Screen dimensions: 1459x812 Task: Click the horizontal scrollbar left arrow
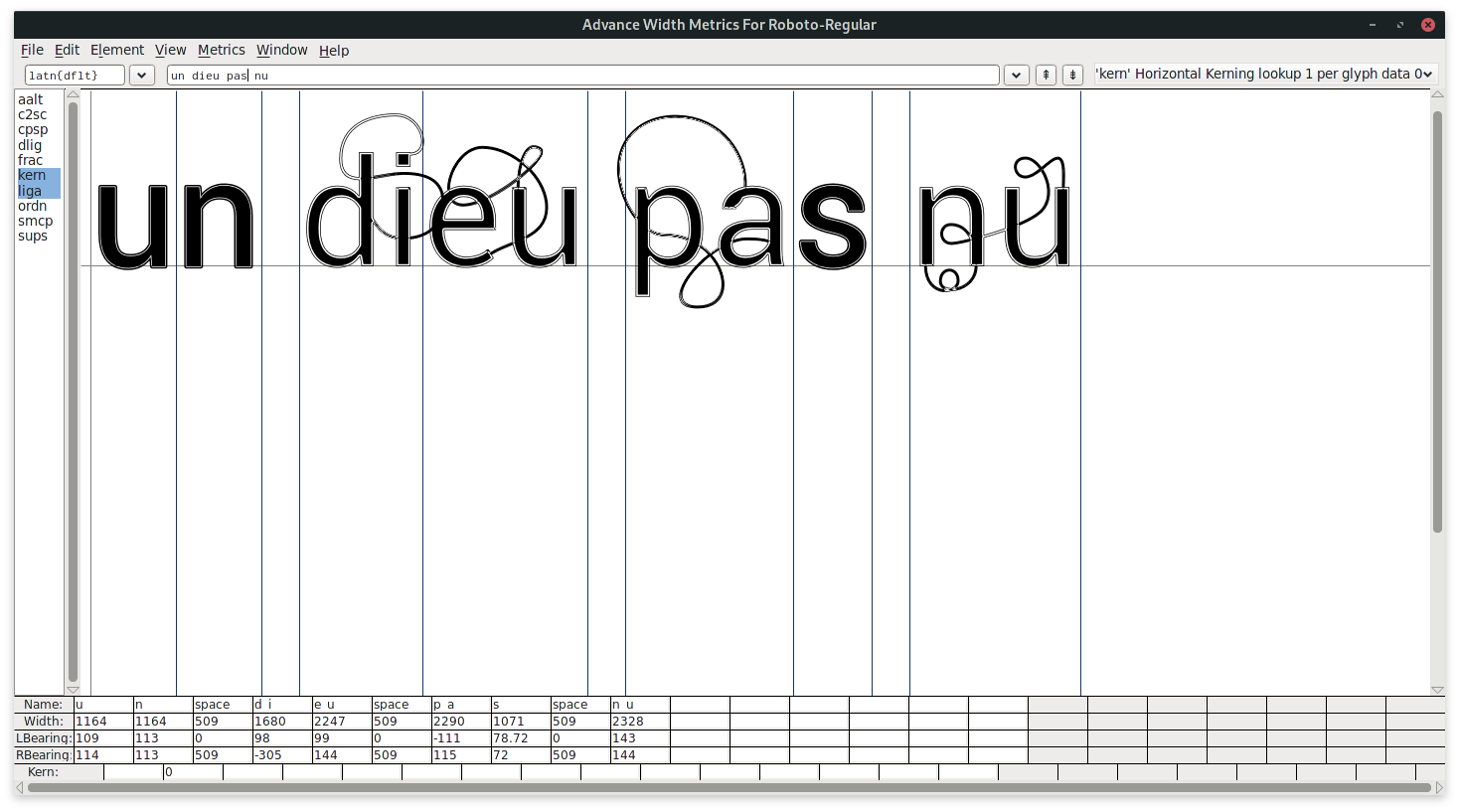(x=20, y=788)
